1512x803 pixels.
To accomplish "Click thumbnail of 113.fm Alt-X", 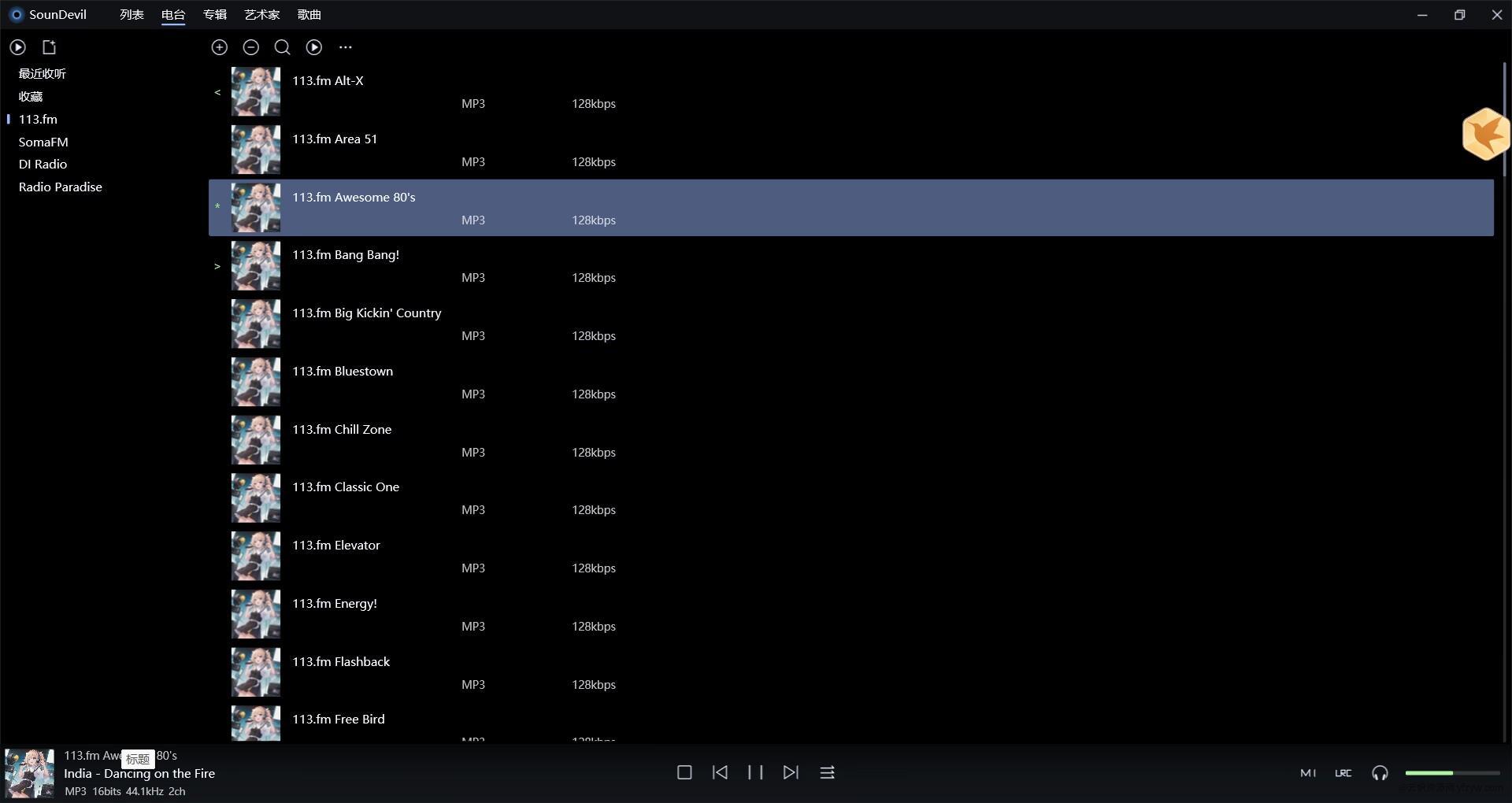I will click(255, 91).
